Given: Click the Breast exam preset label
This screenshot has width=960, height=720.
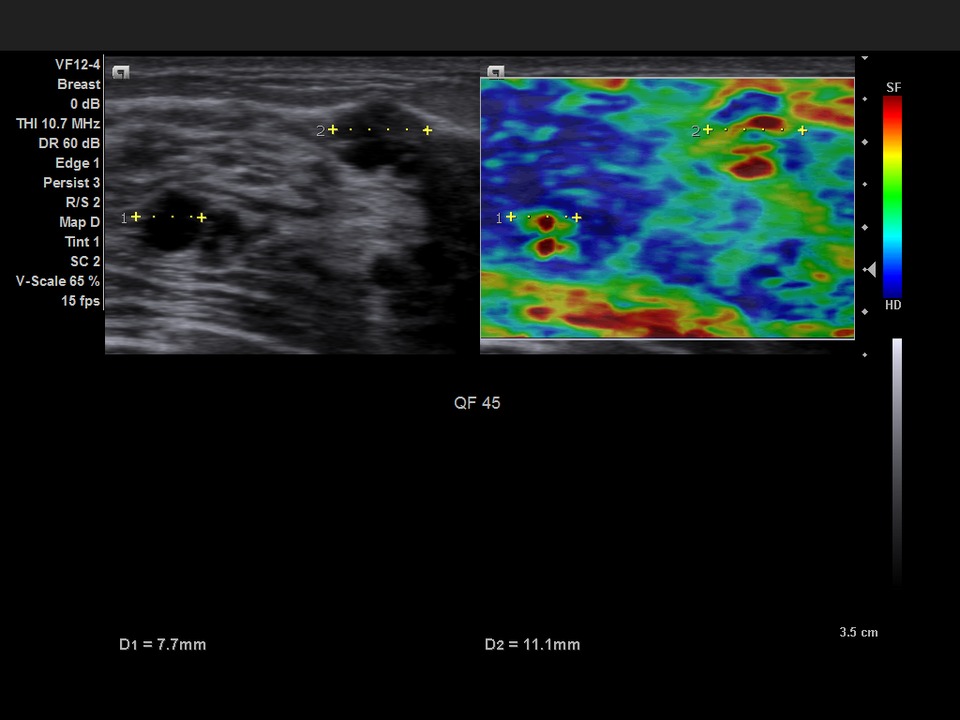Looking at the screenshot, I should [78, 85].
